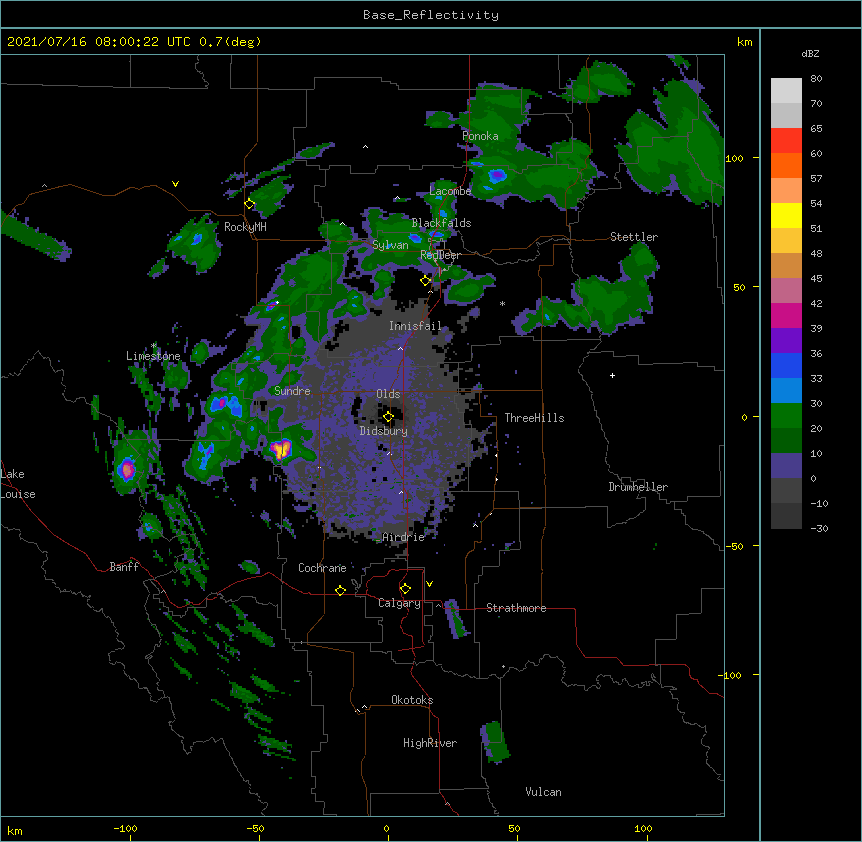
Task: Click the pink-cored storm cell northeast of Lake Louise
Action: 127,469
